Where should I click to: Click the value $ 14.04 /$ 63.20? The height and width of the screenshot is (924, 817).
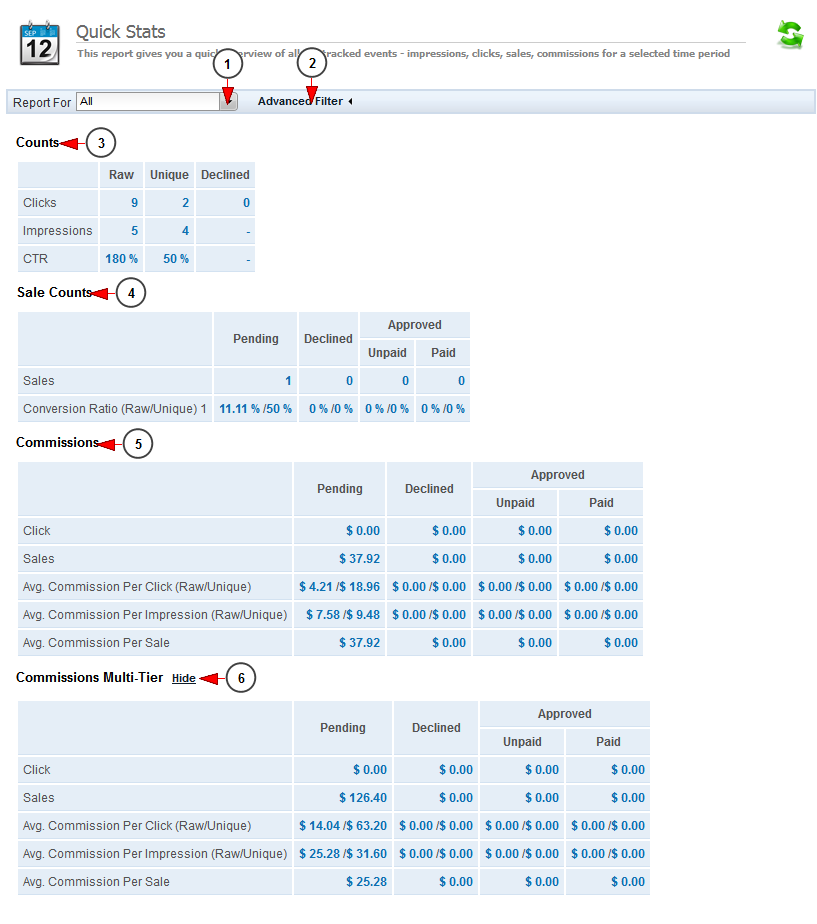coord(343,826)
